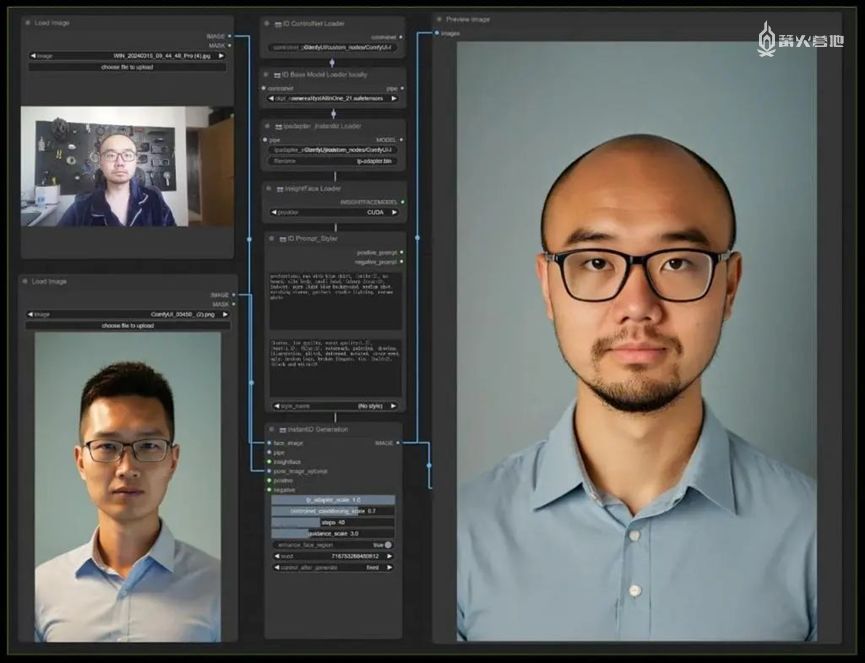Adjust the guidance_scale slider
Viewport: 865px width, 663px height.
click(x=334, y=533)
